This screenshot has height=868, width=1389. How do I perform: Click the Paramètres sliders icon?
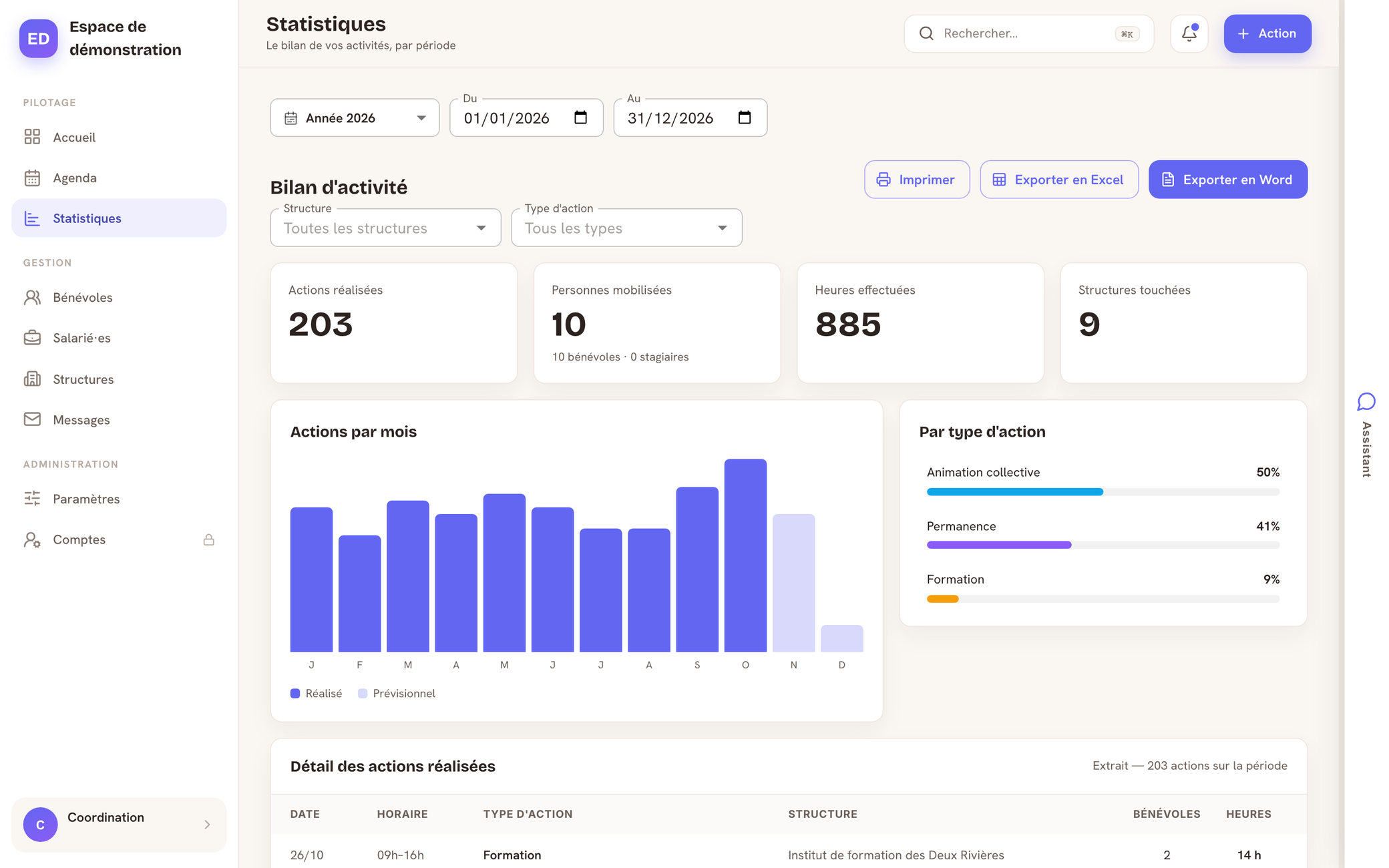[32, 499]
